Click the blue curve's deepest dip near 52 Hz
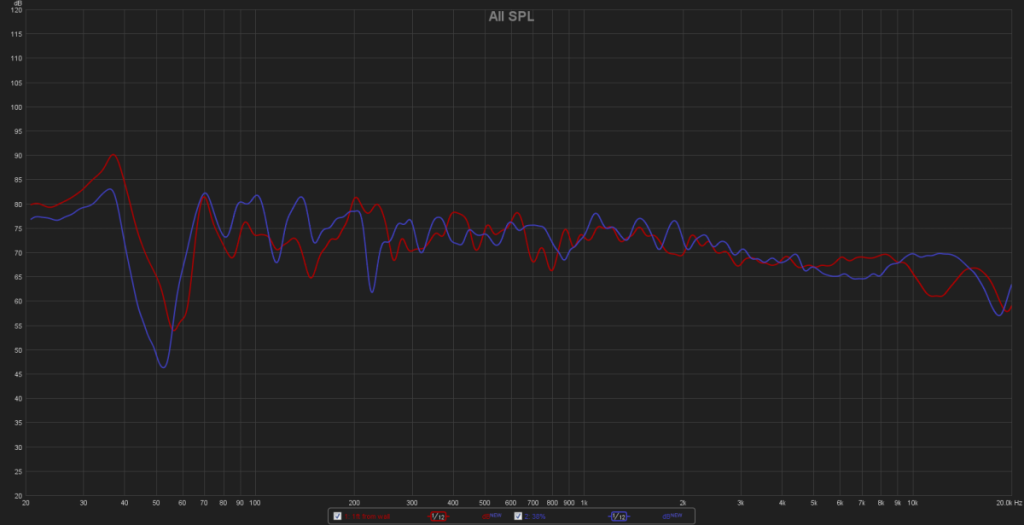 (162, 366)
